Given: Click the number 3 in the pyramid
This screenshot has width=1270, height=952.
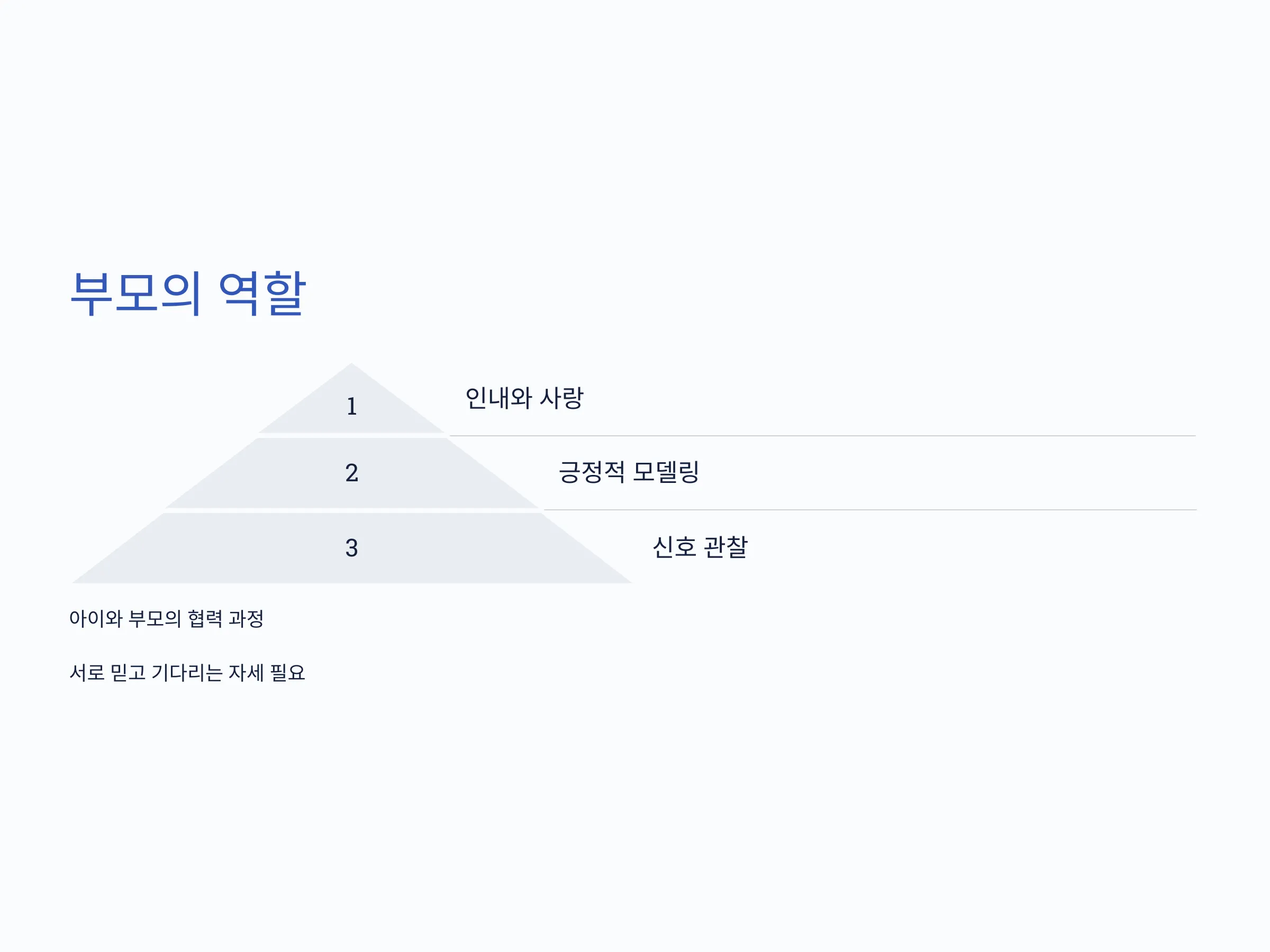Looking at the screenshot, I should [352, 548].
